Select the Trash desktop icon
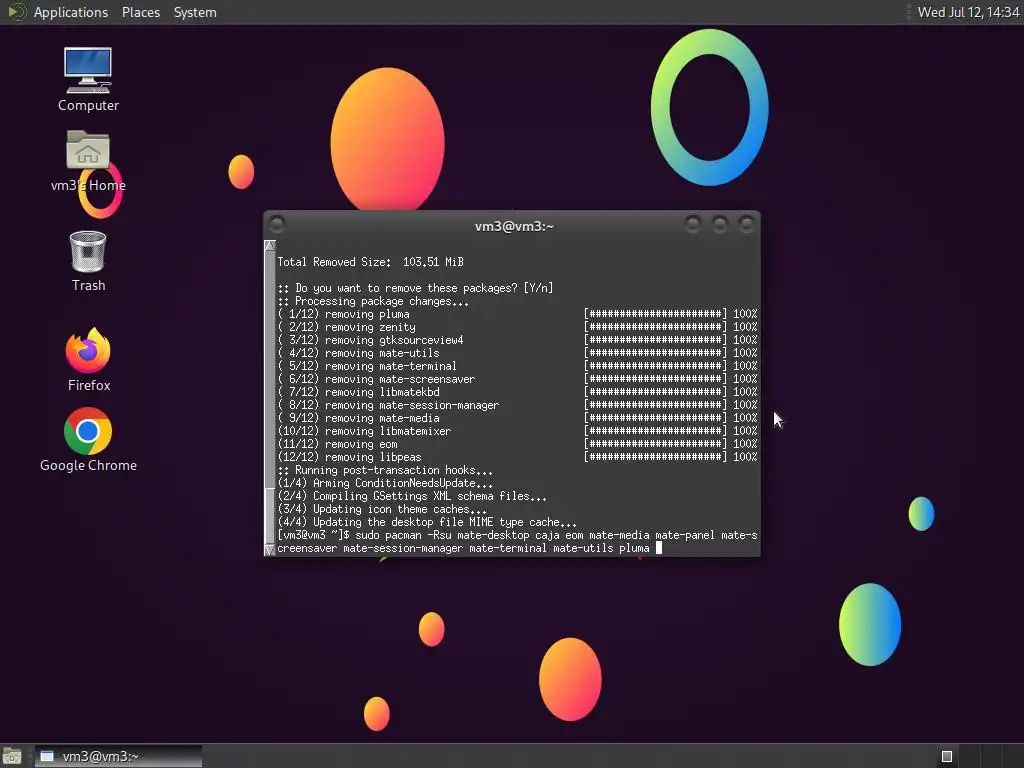This screenshot has height=768, width=1024. (x=88, y=261)
